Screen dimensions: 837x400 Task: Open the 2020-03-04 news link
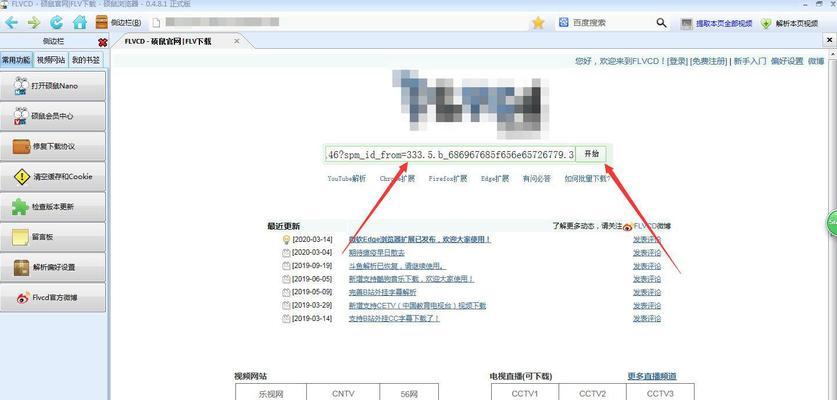(376, 253)
